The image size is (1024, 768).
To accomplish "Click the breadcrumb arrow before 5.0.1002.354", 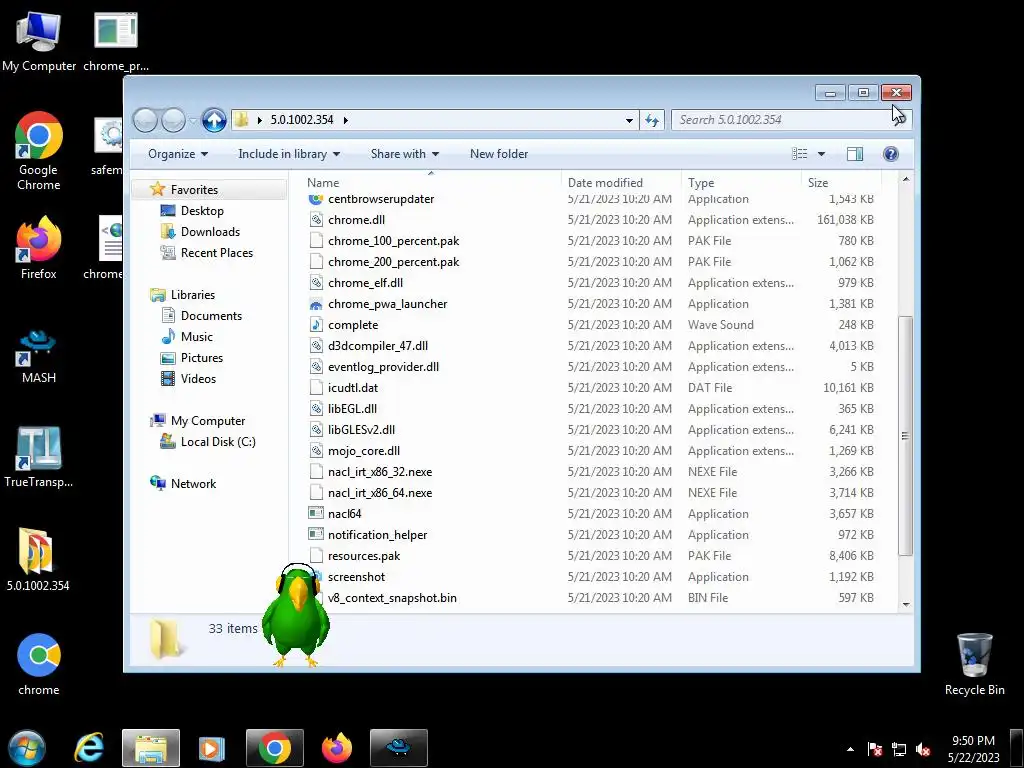I will pos(260,120).
